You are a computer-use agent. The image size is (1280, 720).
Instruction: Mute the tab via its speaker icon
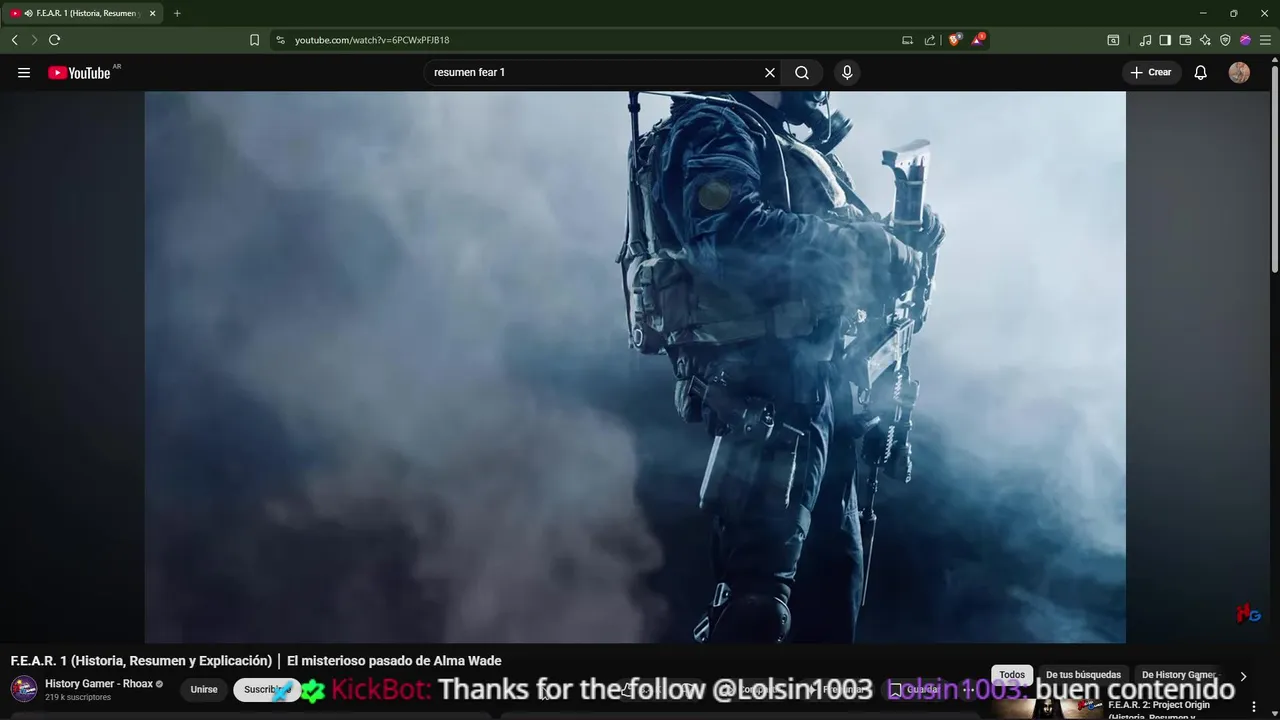[x=28, y=13]
